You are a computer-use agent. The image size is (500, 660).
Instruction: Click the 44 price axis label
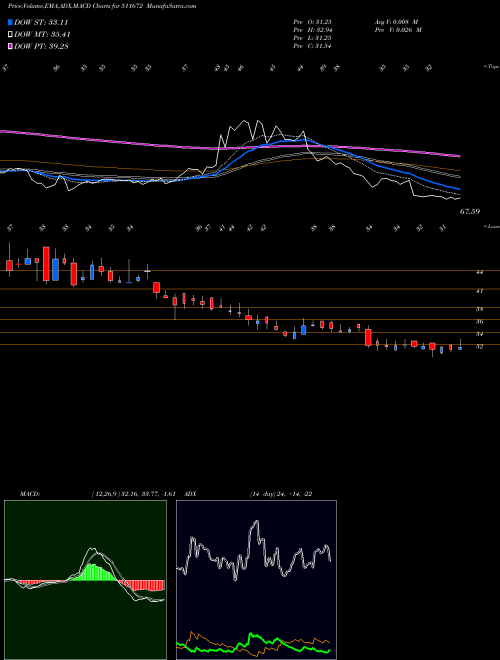click(479, 272)
